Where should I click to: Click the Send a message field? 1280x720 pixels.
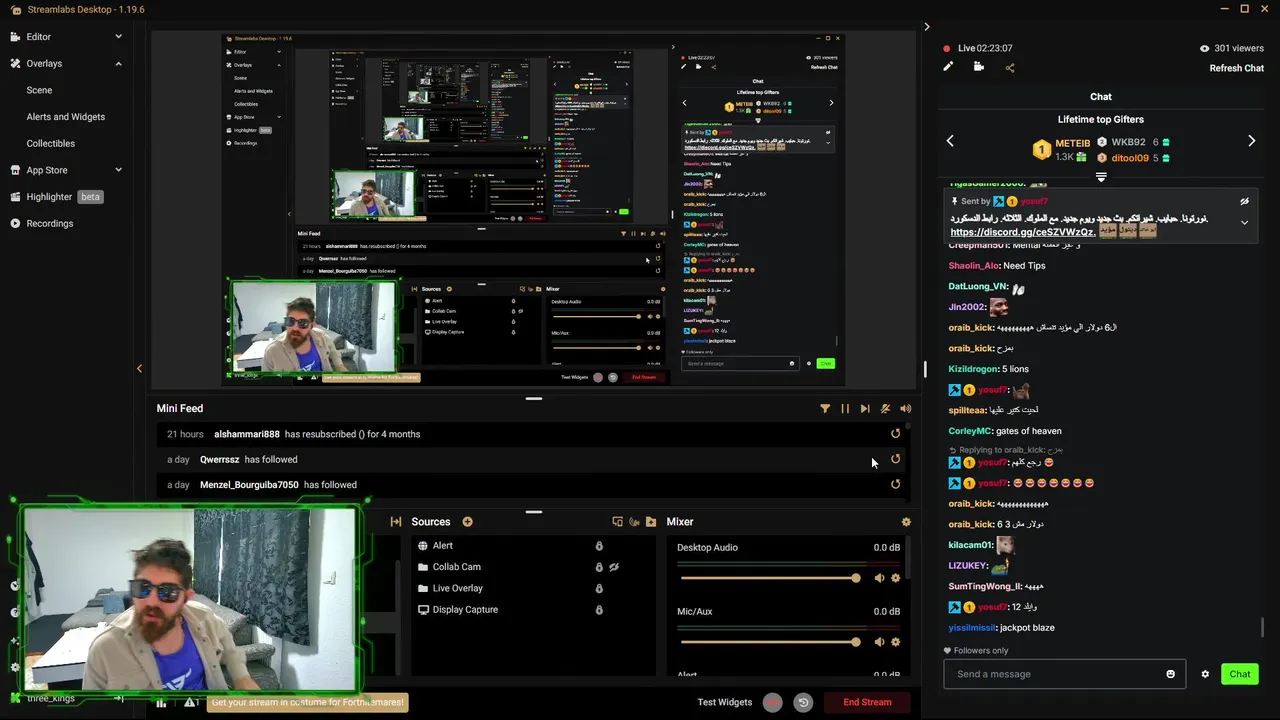click(x=1064, y=674)
